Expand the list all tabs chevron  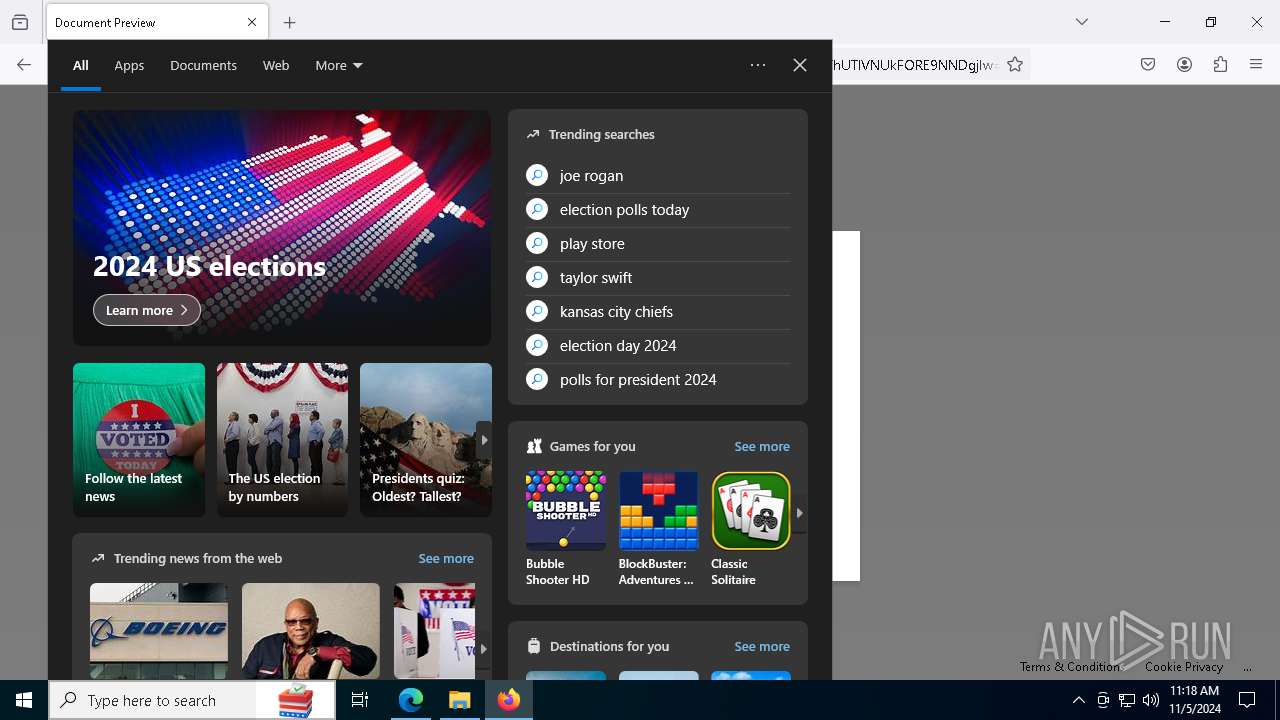[1082, 22]
